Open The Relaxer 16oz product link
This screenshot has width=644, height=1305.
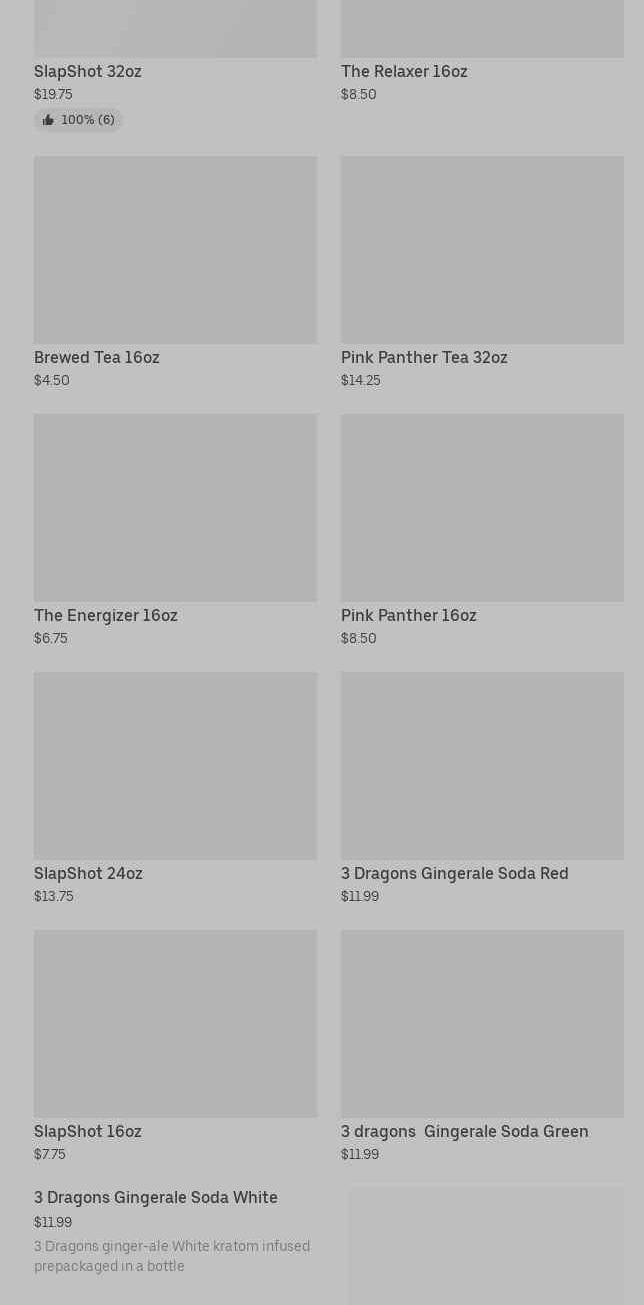coord(404,72)
